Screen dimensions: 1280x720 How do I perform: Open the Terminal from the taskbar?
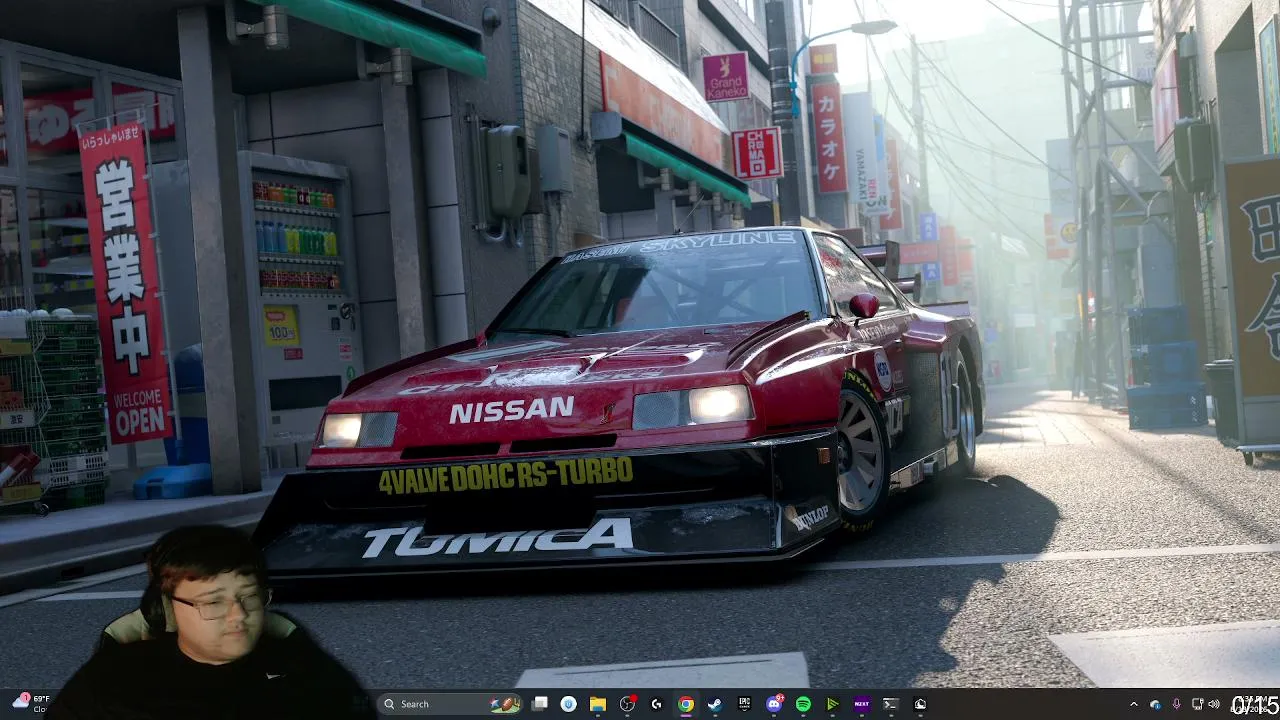coord(891,704)
